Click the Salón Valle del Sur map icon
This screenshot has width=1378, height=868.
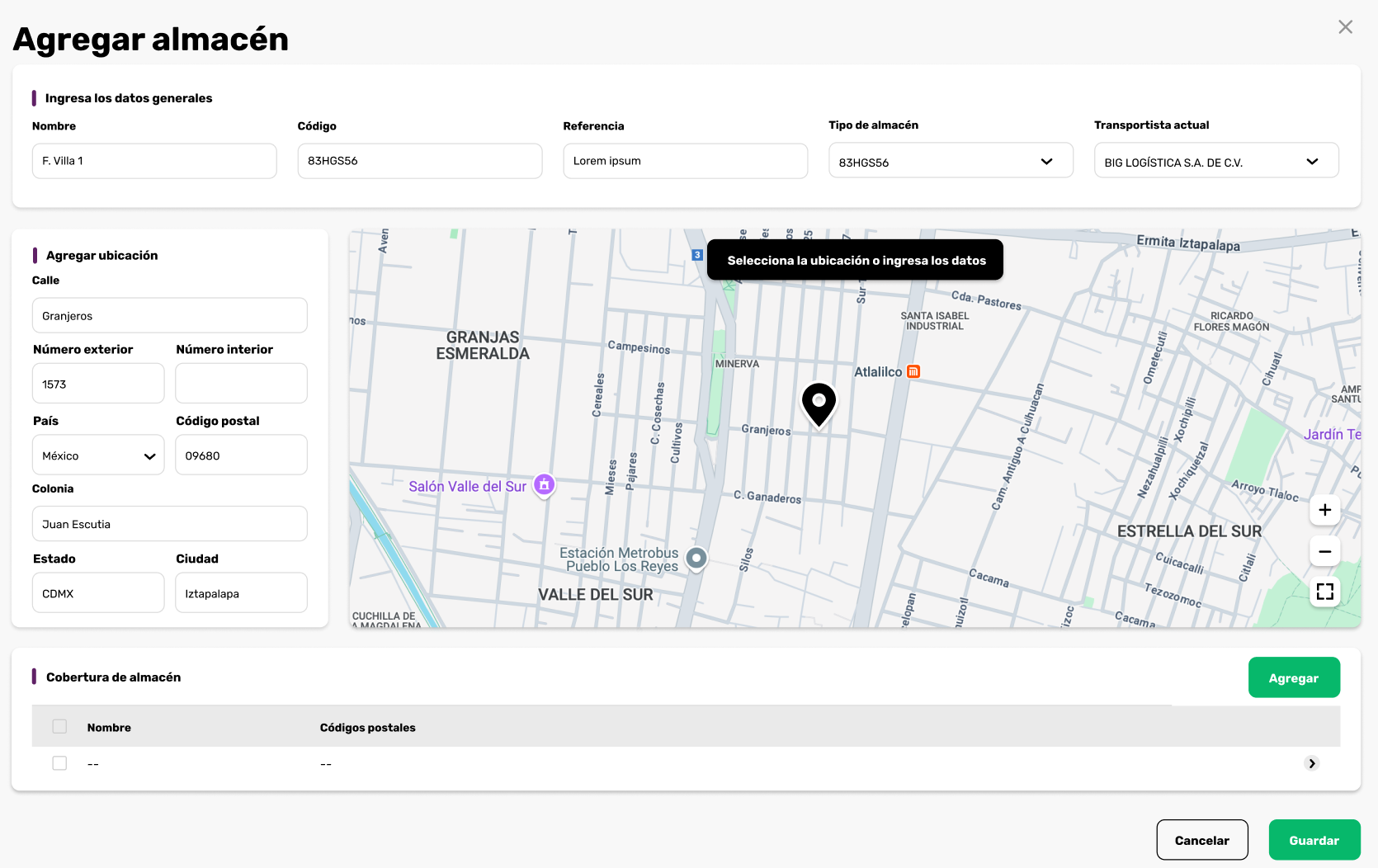click(544, 485)
